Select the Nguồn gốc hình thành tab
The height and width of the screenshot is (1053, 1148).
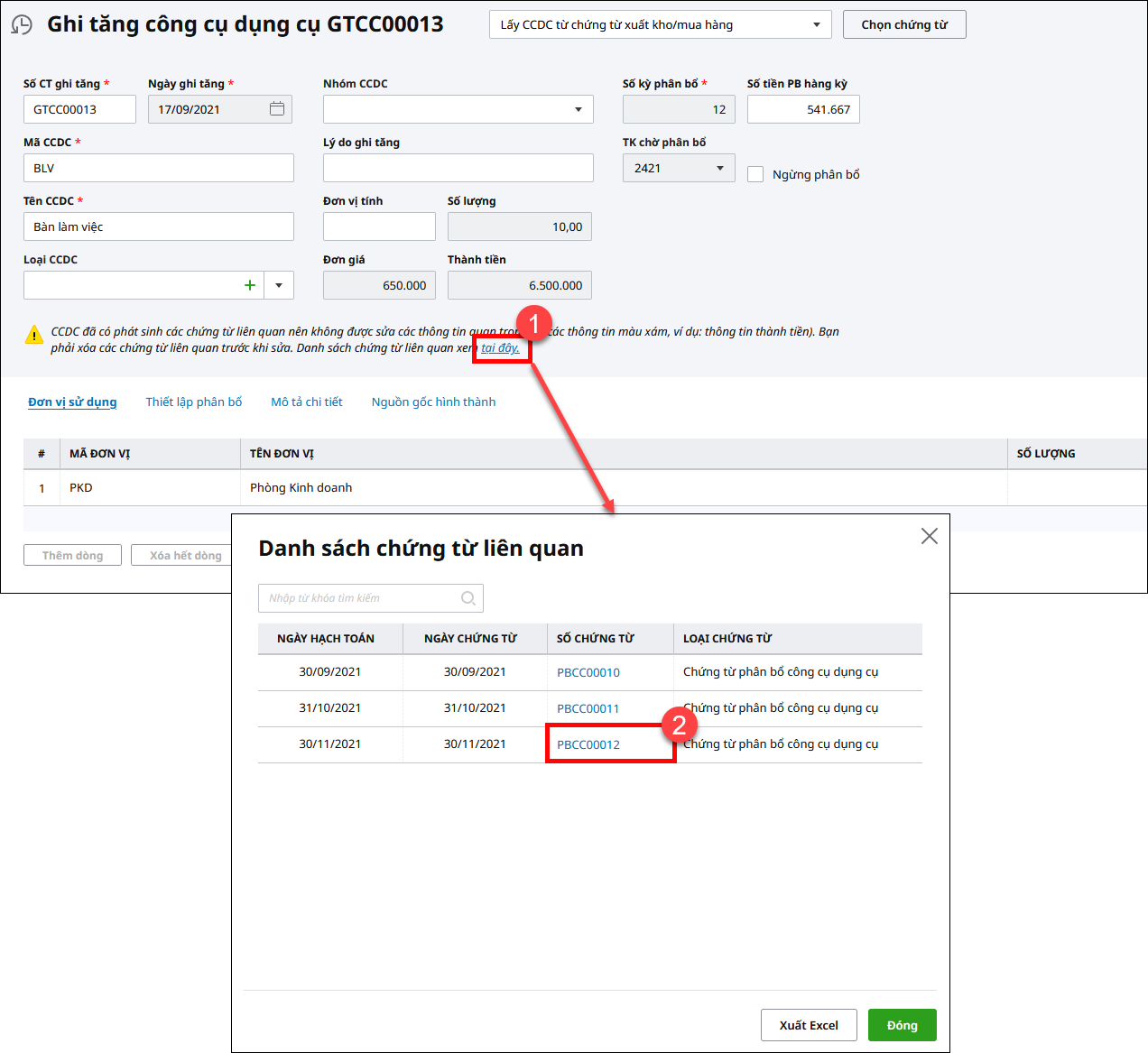coord(433,402)
